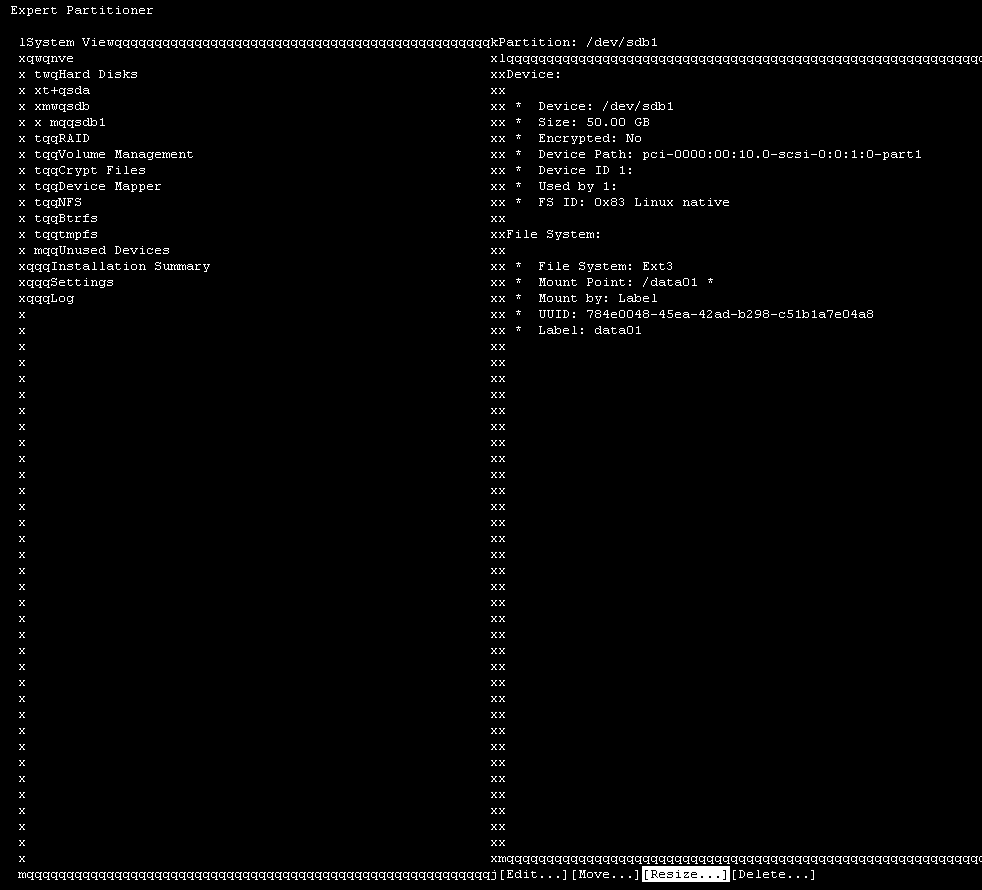Open the Edit... button for the partition

(533, 874)
